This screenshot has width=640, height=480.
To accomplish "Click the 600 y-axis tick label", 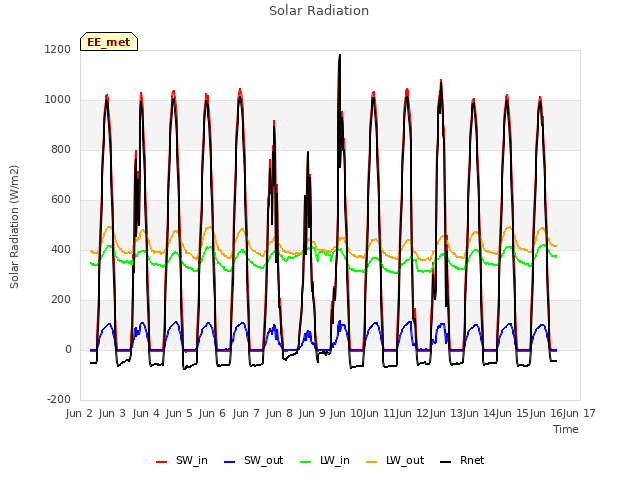I will pos(61,200).
